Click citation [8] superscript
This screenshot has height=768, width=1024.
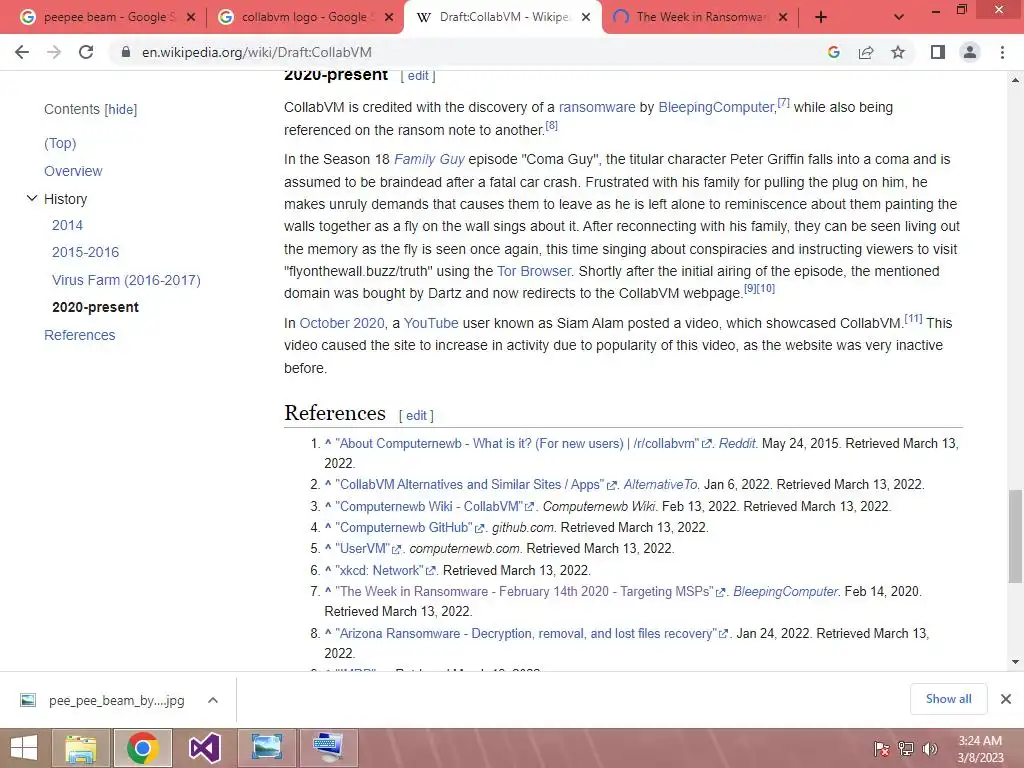pyautogui.click(x=552, y=125)
